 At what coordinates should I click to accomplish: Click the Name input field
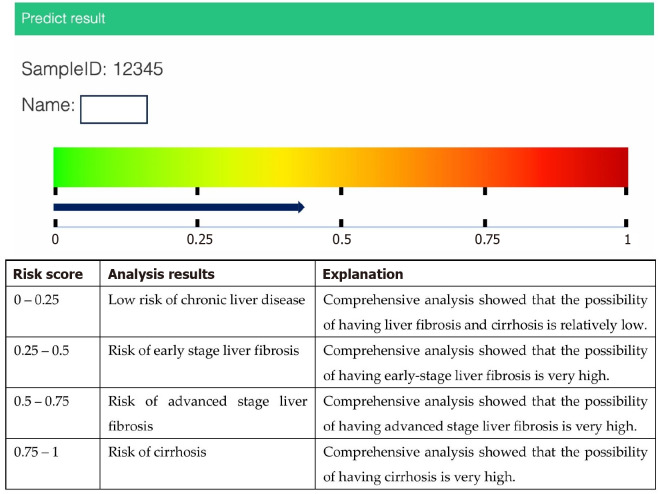coord(113,109)
